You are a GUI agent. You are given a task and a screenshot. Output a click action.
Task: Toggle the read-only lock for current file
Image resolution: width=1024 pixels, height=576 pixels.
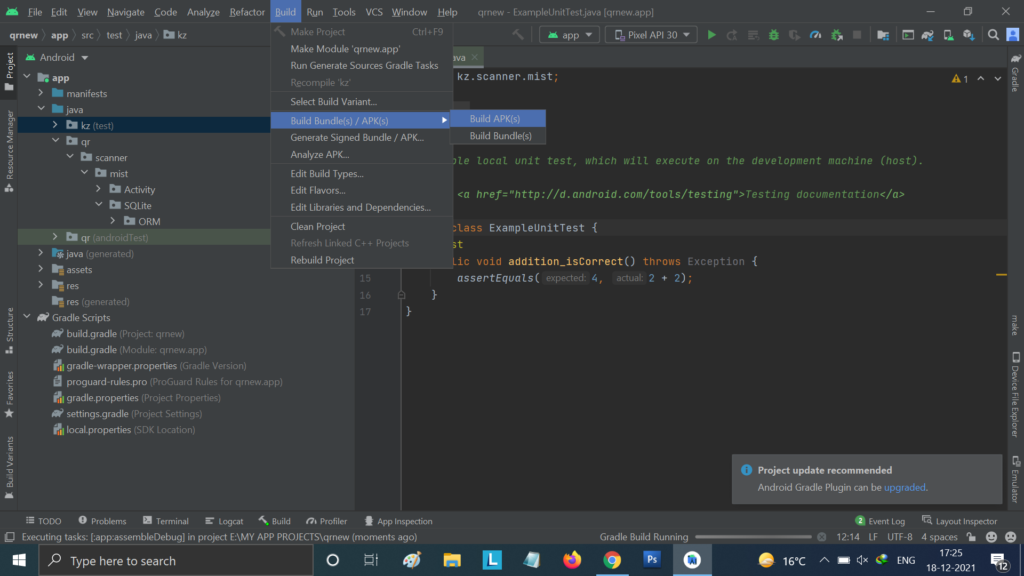coord(972,537)
